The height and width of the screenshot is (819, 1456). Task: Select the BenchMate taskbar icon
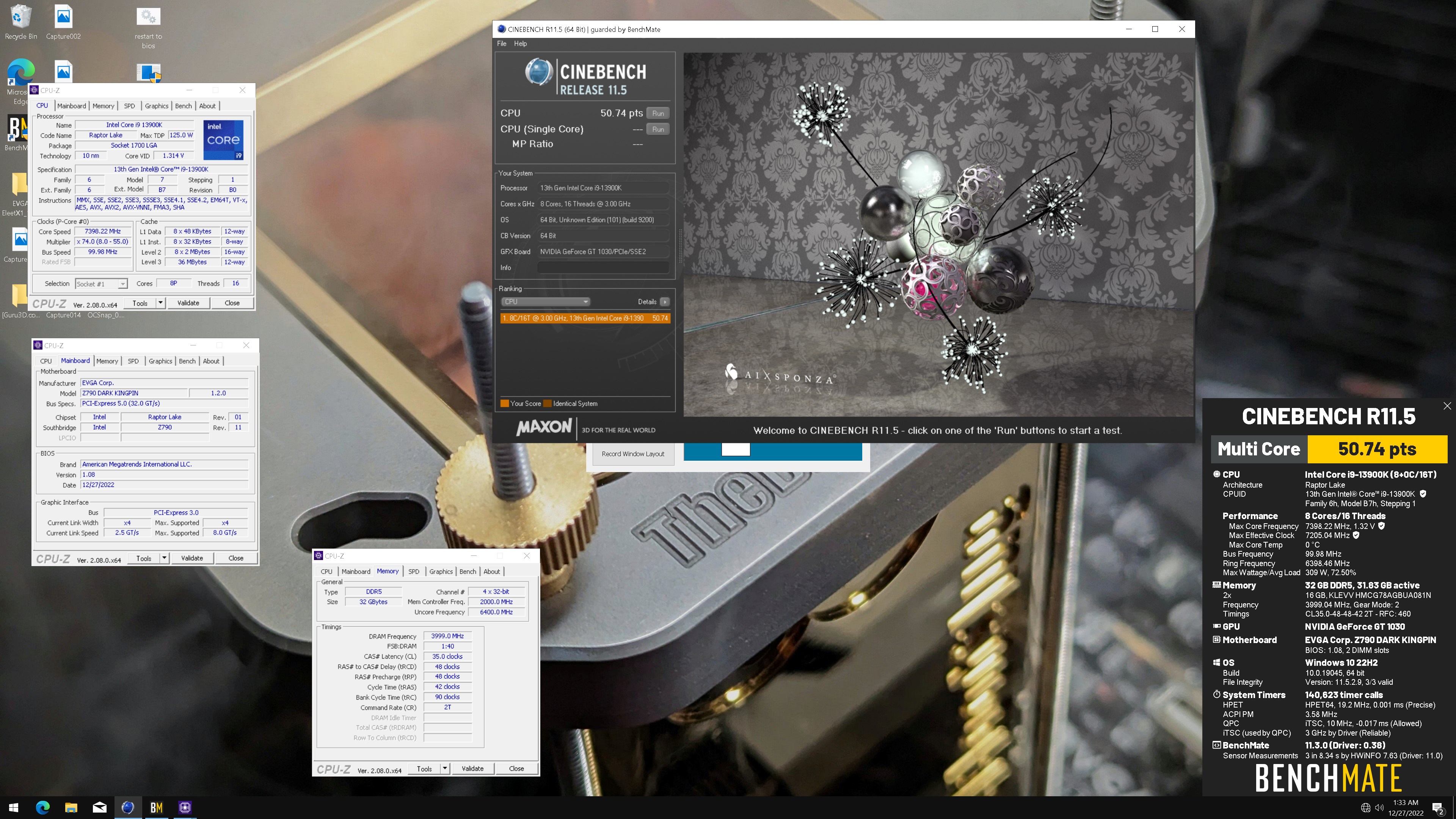pos(157,807)
